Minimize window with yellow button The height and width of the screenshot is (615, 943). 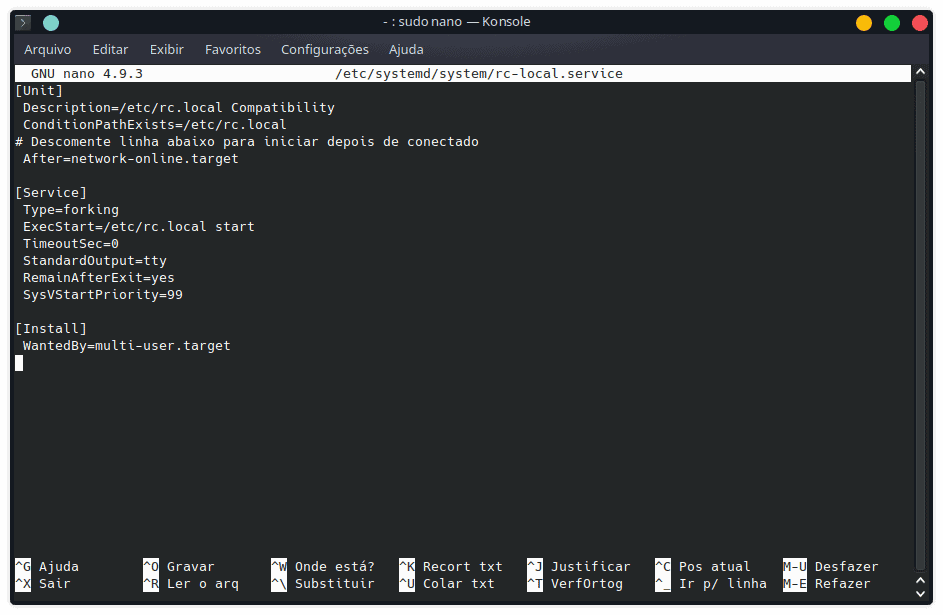click(x=864, y=23)
